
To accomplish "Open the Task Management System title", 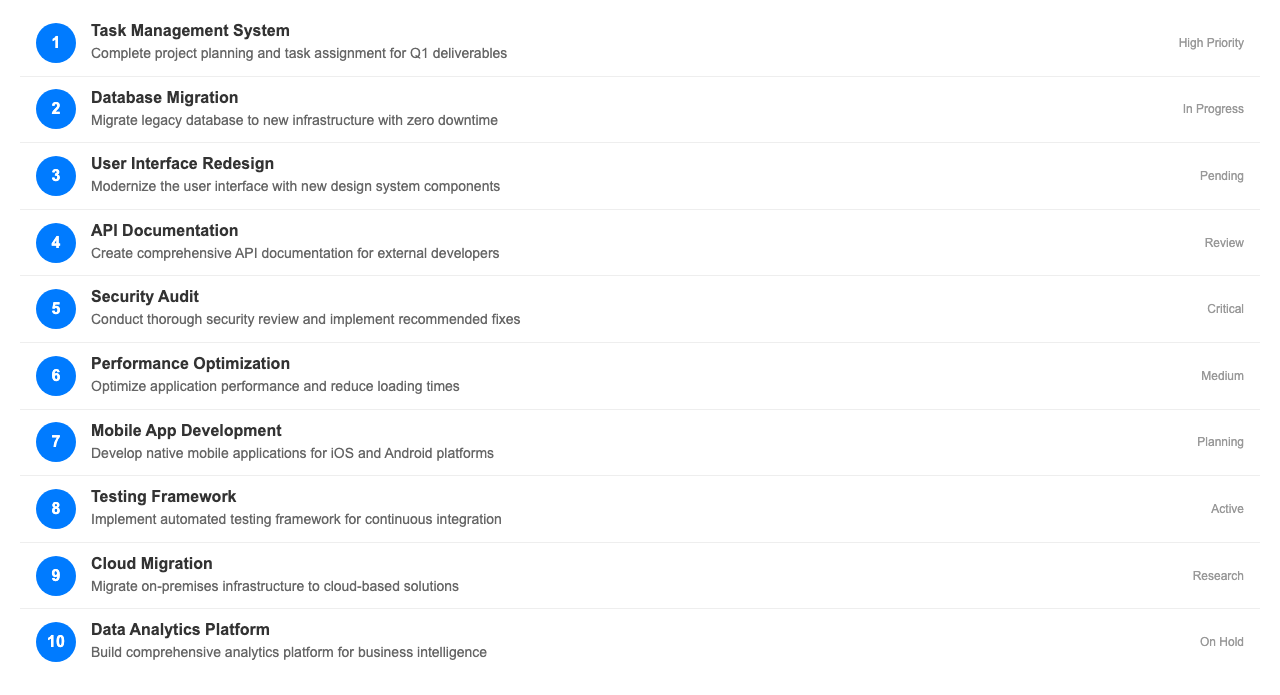I will pos(190,31).
